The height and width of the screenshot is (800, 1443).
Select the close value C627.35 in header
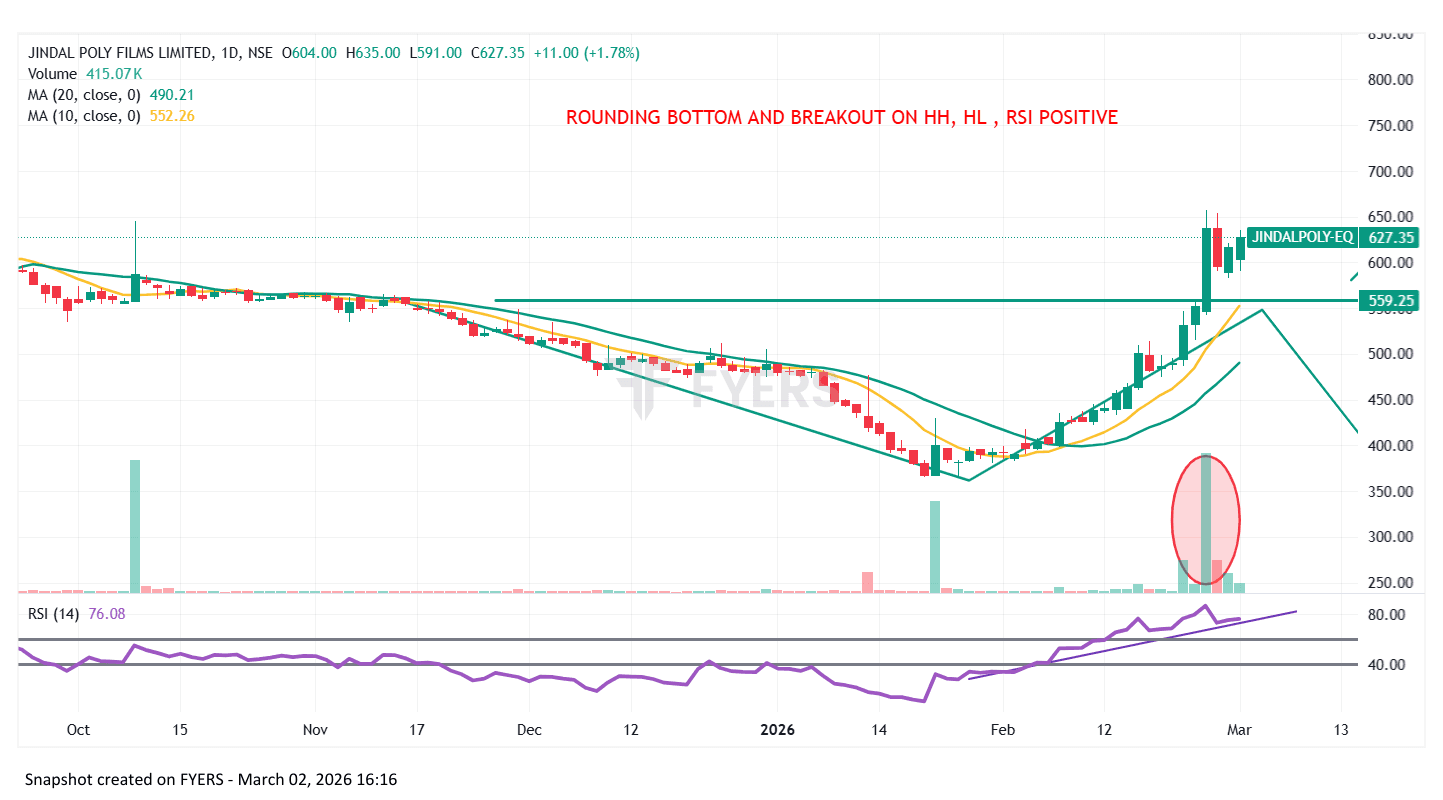point(498,53)
